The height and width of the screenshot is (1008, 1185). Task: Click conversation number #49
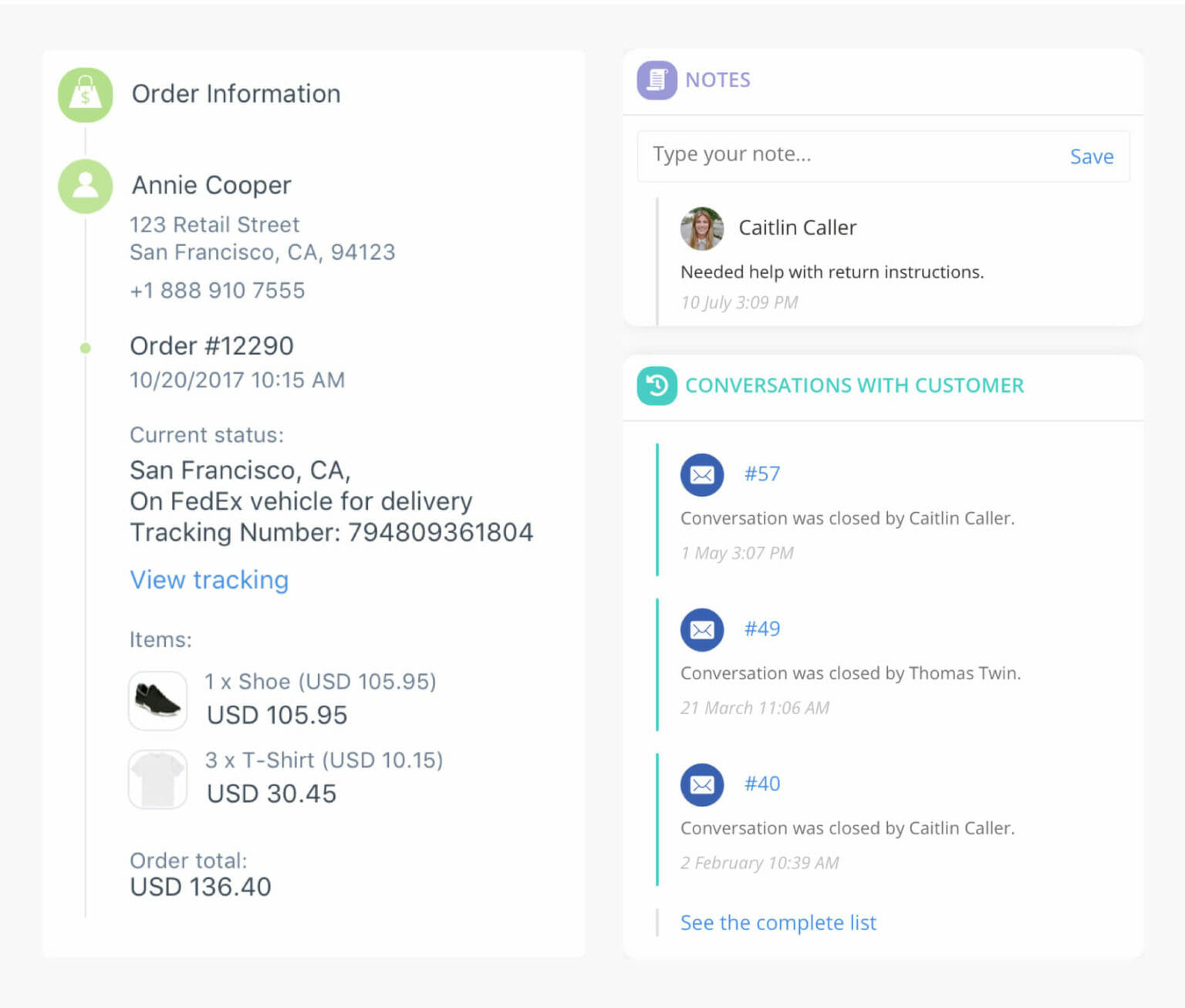761,629
